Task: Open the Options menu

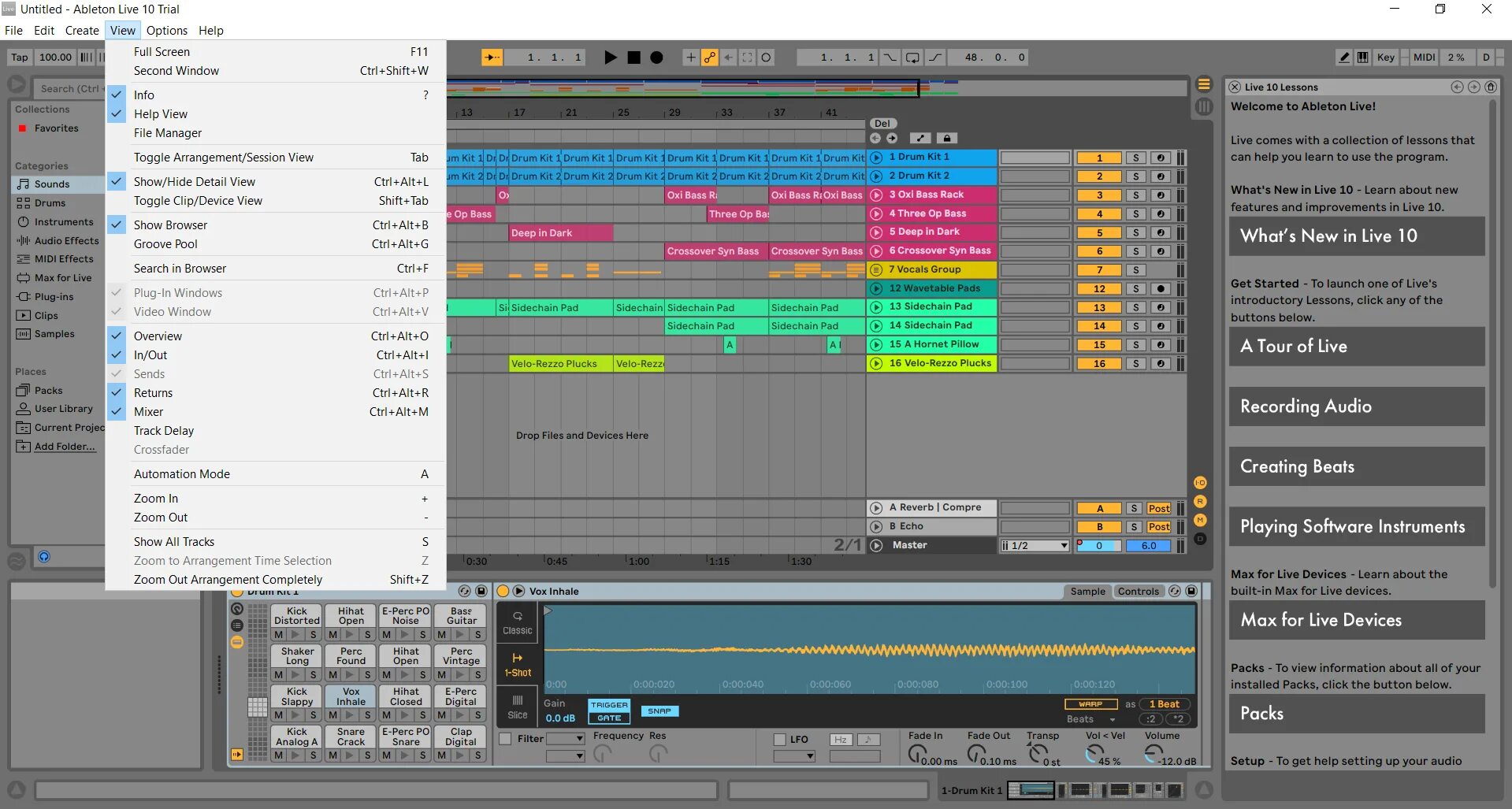Action: (x=167, y=31)
